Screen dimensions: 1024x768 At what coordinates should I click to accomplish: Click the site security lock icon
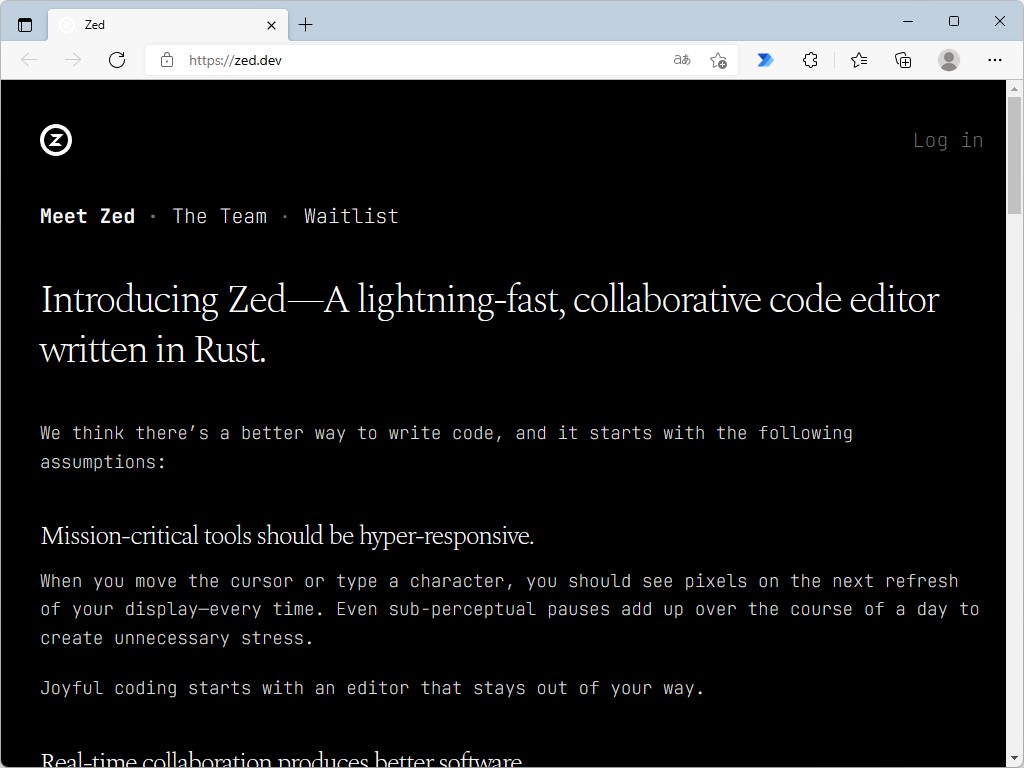(x=166, y=60)
